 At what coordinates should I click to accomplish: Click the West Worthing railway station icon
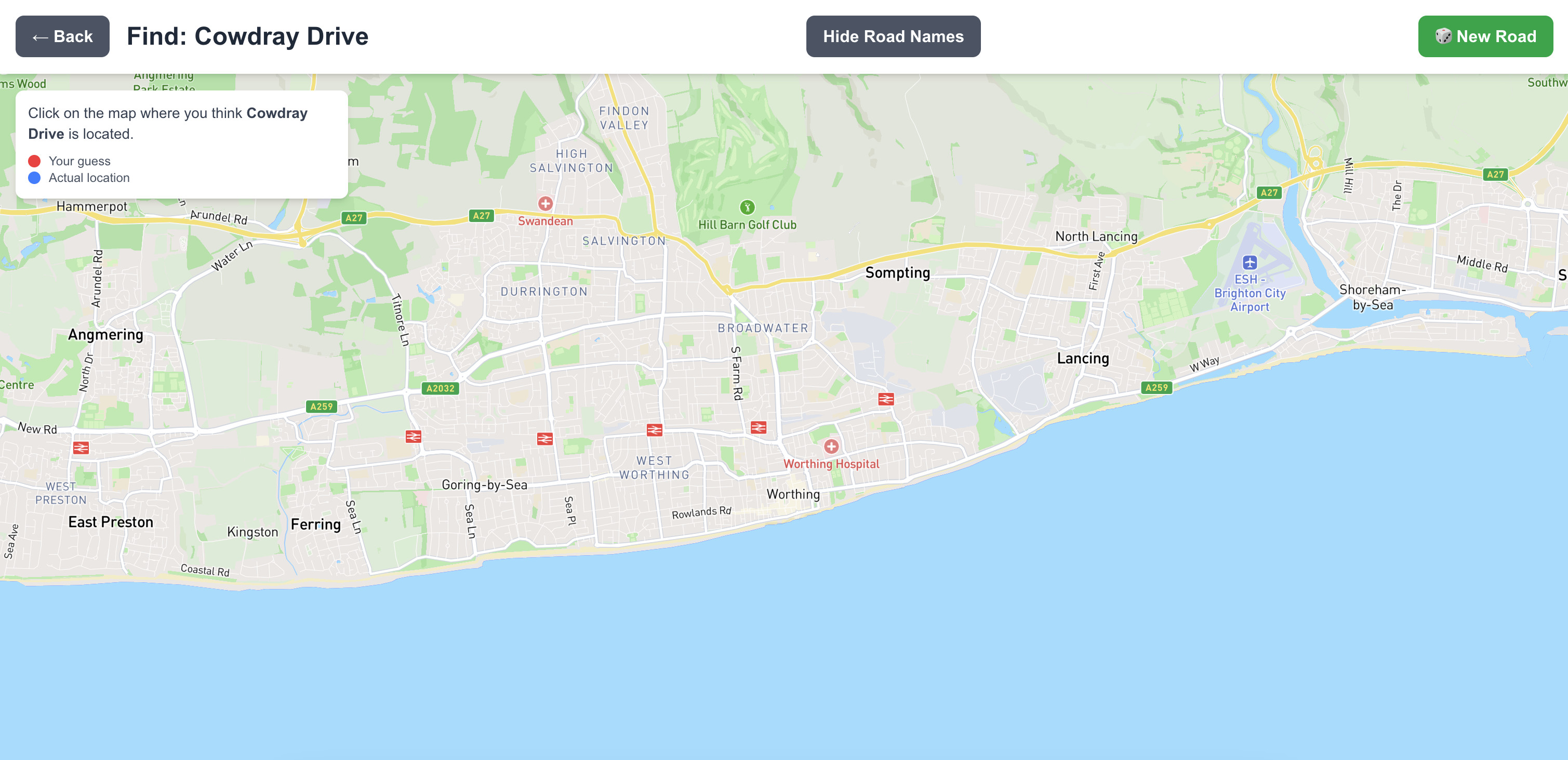[x=654, y=430]
